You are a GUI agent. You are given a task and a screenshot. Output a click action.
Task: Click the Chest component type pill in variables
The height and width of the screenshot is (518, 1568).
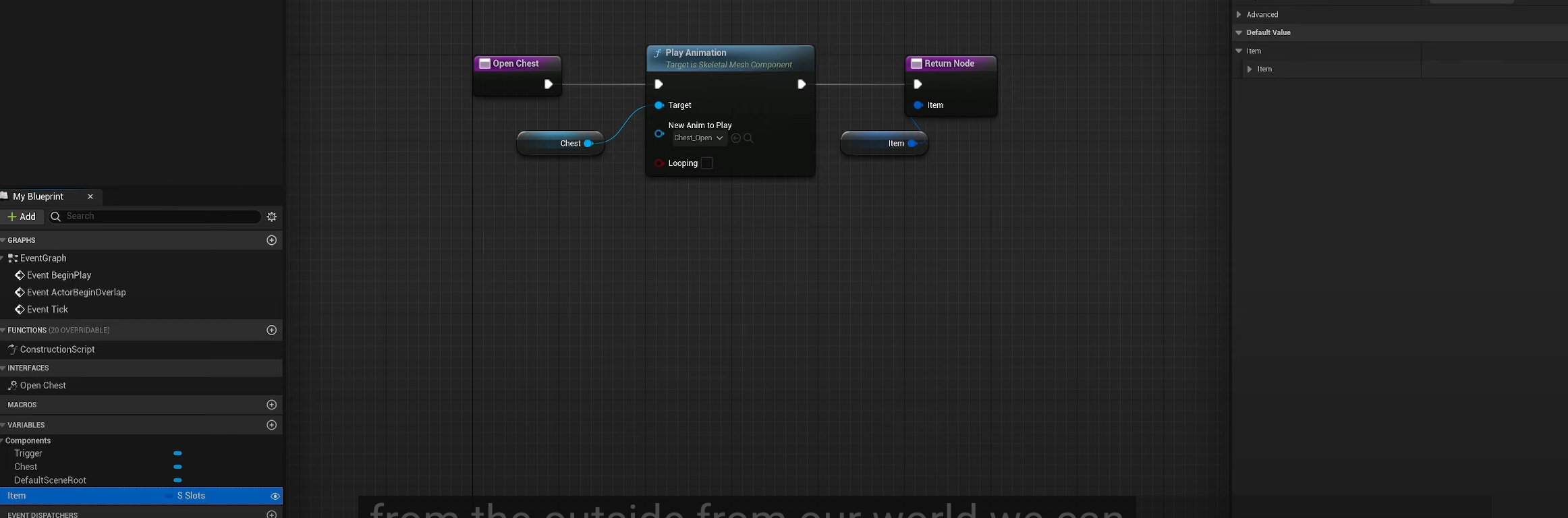[x=177, y=467]
